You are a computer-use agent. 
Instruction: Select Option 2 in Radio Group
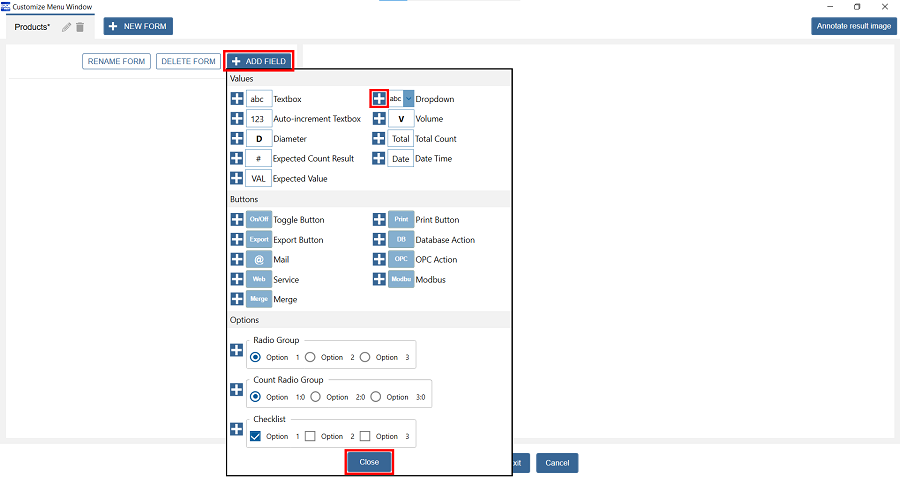coord(310,357)
